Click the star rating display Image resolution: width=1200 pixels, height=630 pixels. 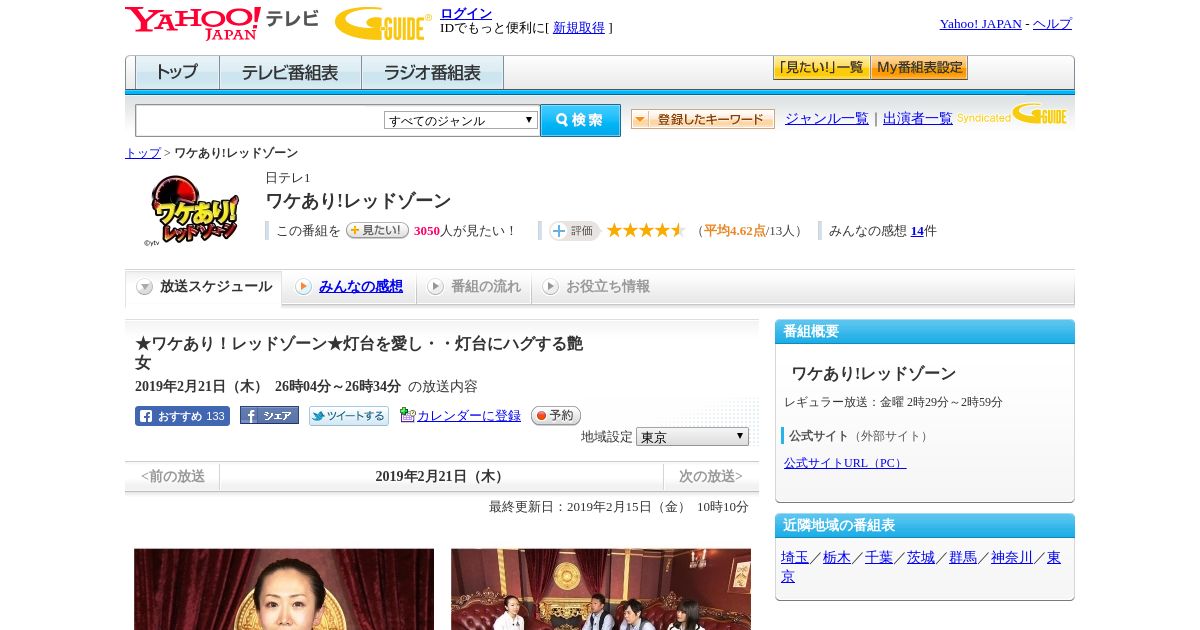point(646,230)
